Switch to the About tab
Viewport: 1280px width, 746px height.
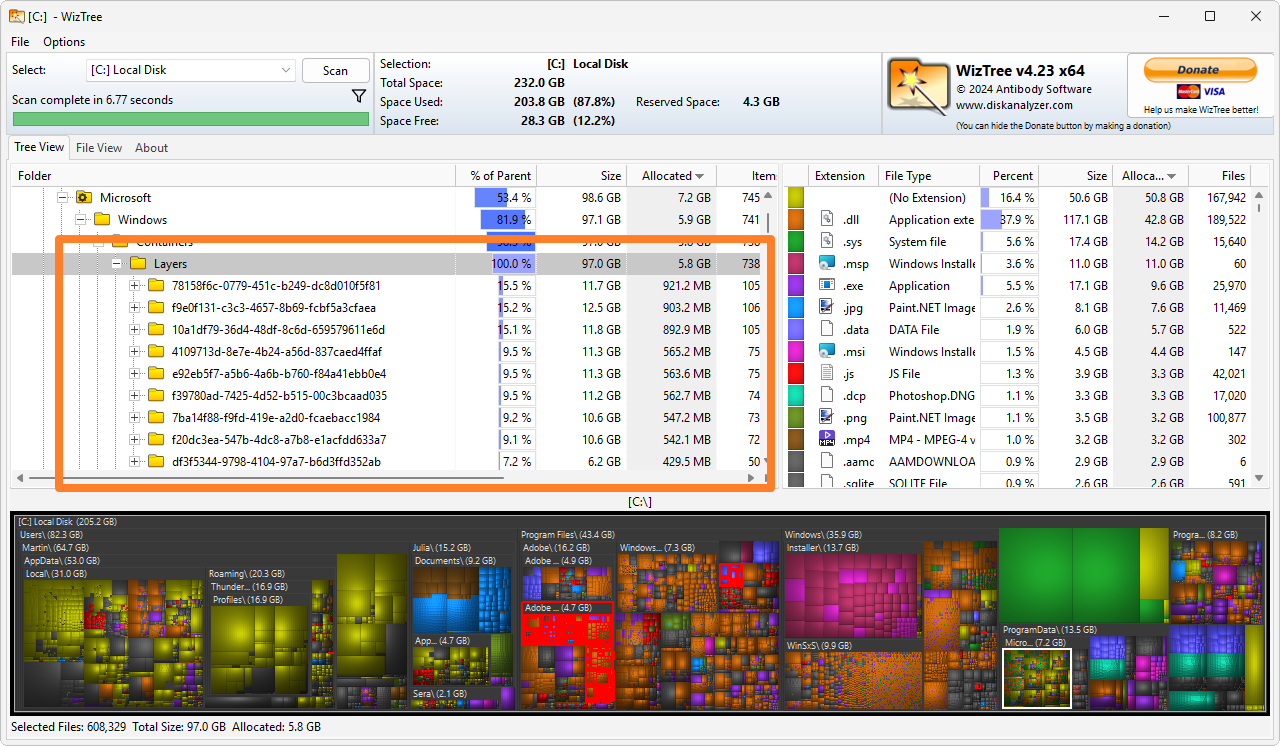151,148
